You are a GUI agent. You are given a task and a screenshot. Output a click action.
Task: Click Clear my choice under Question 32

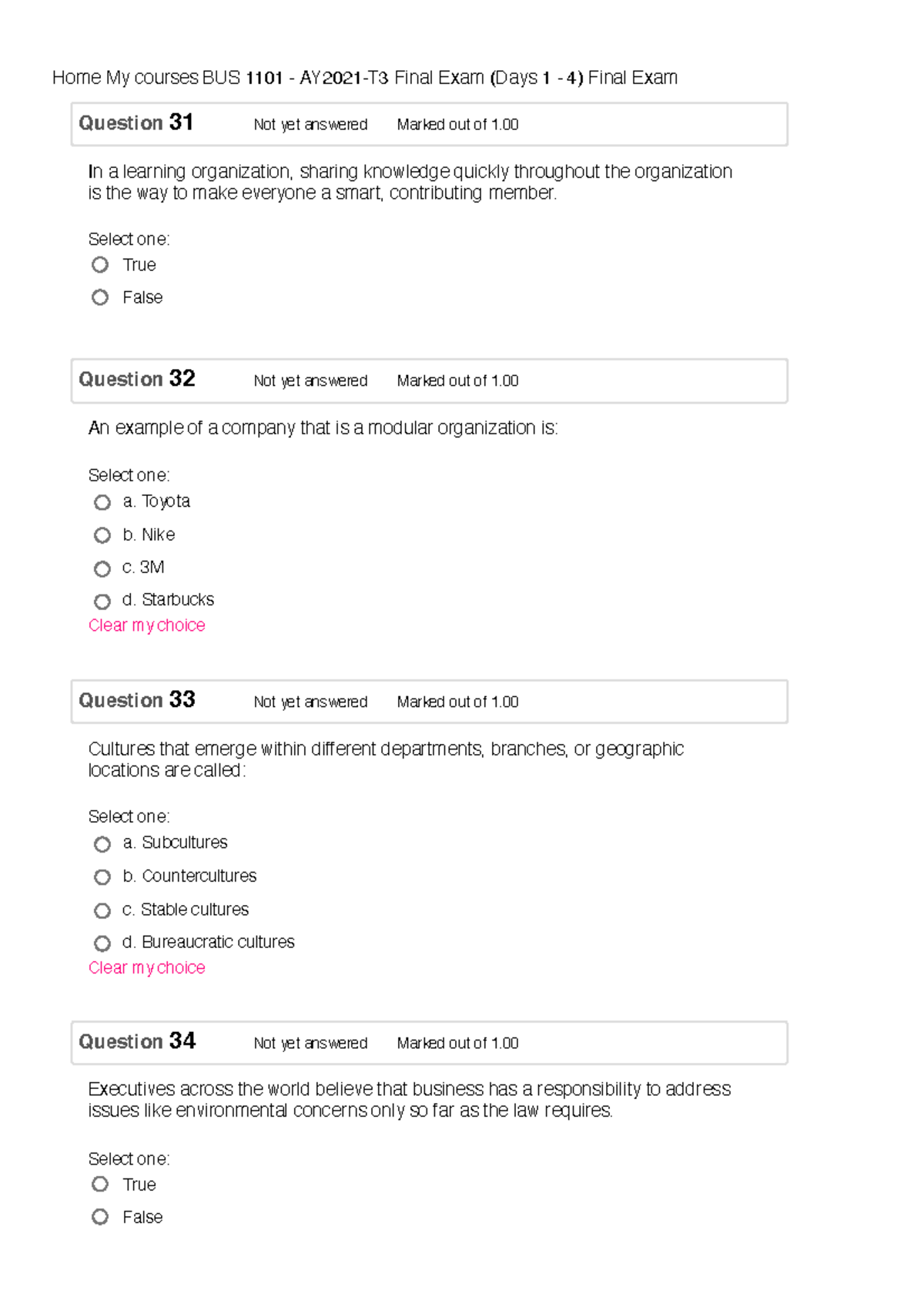coord(146,625)
